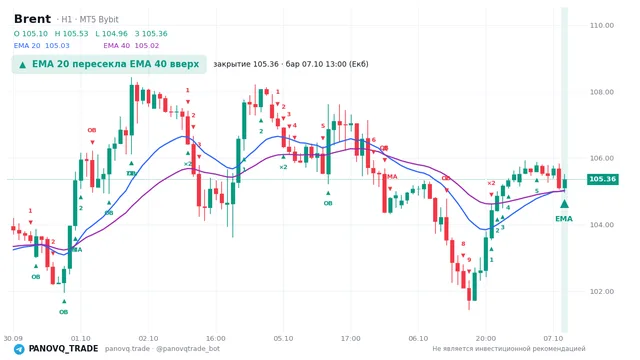Screen dimensions: 640x360
Task: Click the 07.10 date axis label
Action: [553, 338]
